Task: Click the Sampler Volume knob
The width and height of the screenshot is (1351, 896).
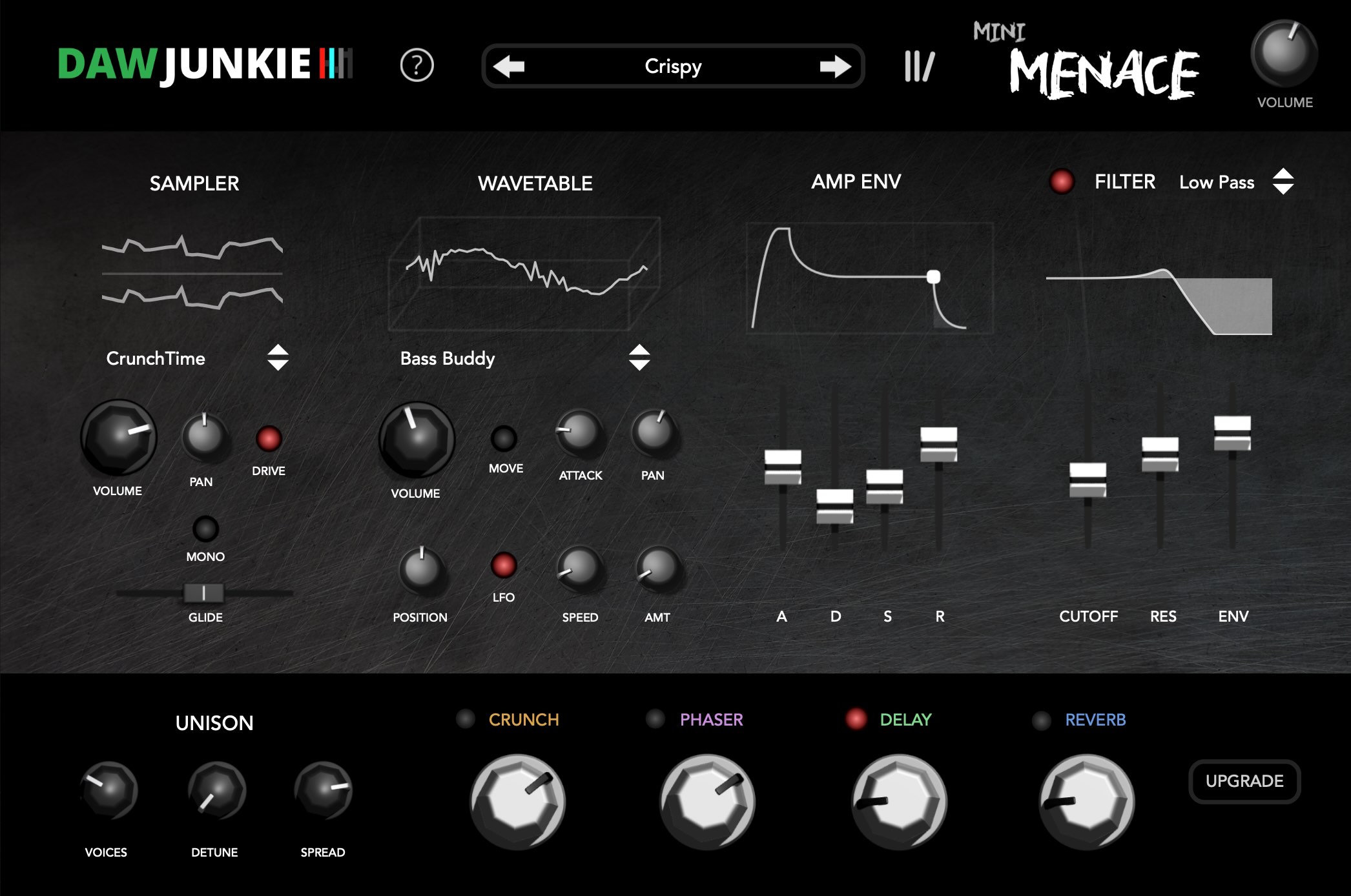Action: point(118,438)
